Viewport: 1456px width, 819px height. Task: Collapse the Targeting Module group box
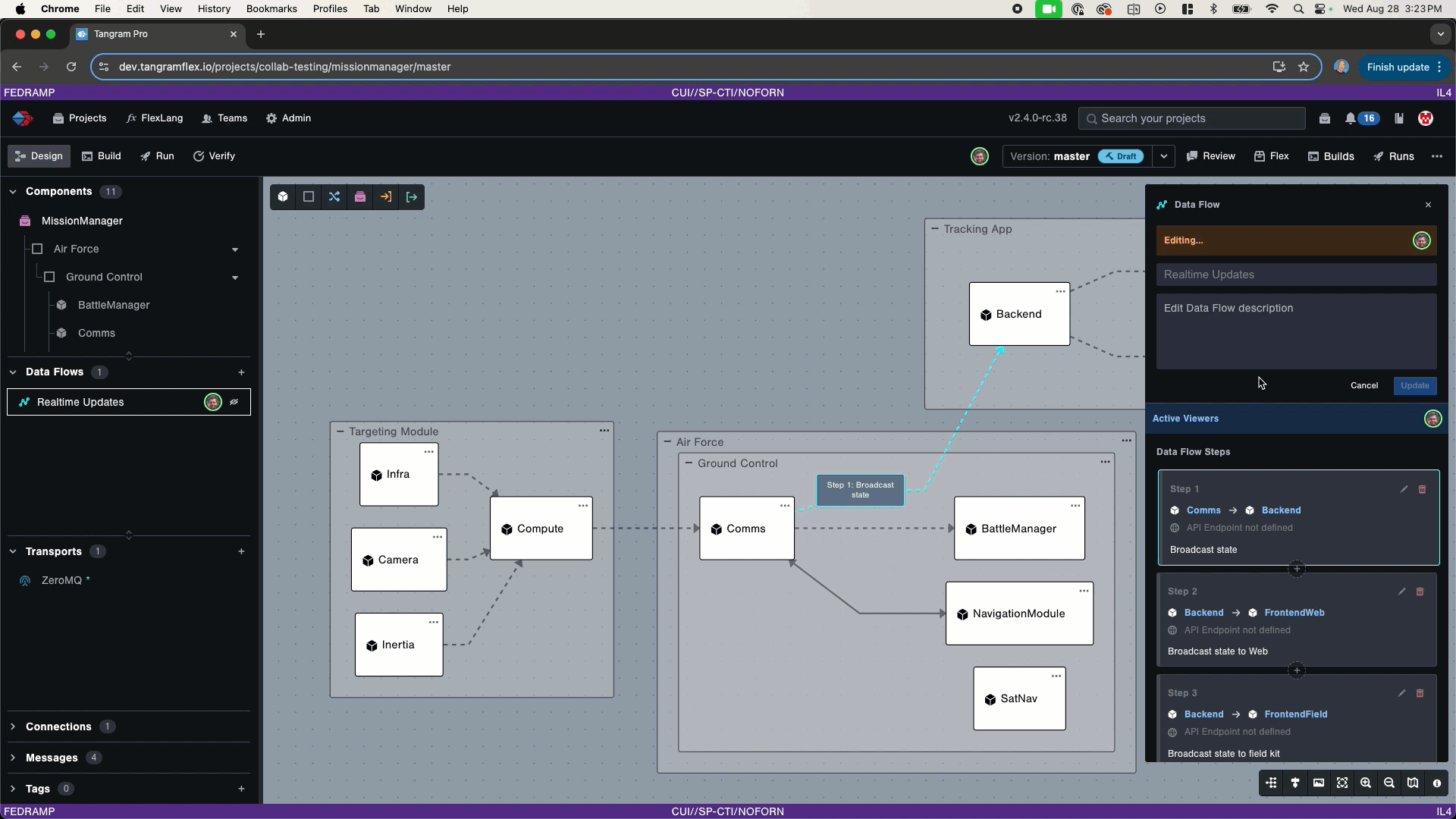pos(340,431)
